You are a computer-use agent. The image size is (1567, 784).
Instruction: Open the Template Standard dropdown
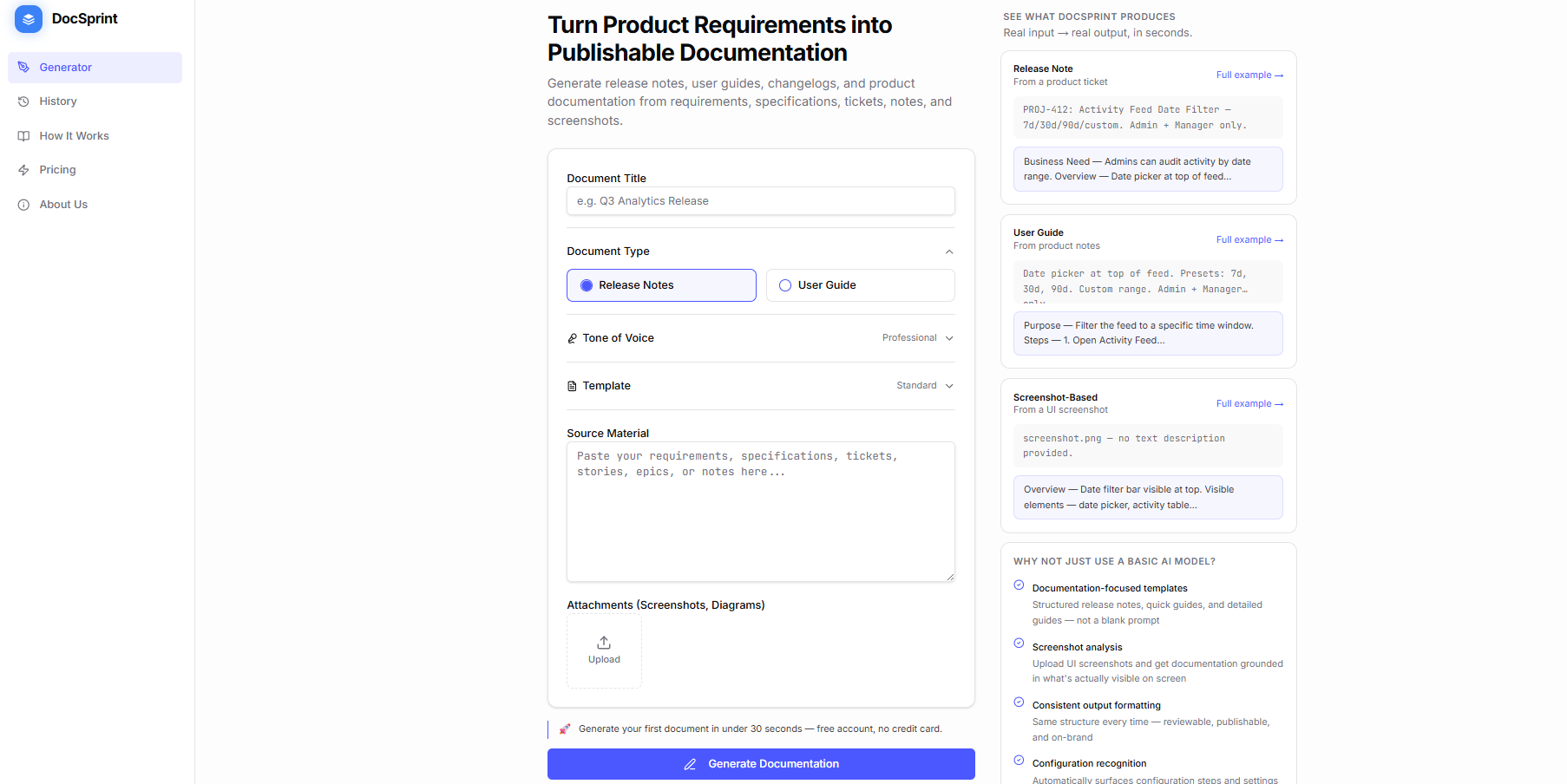[925, 386]
